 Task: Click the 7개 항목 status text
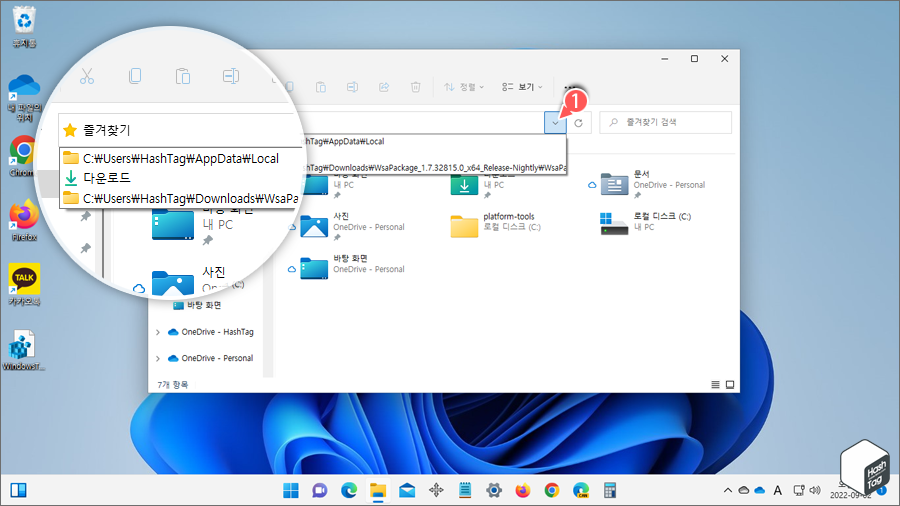coord(173,384)
